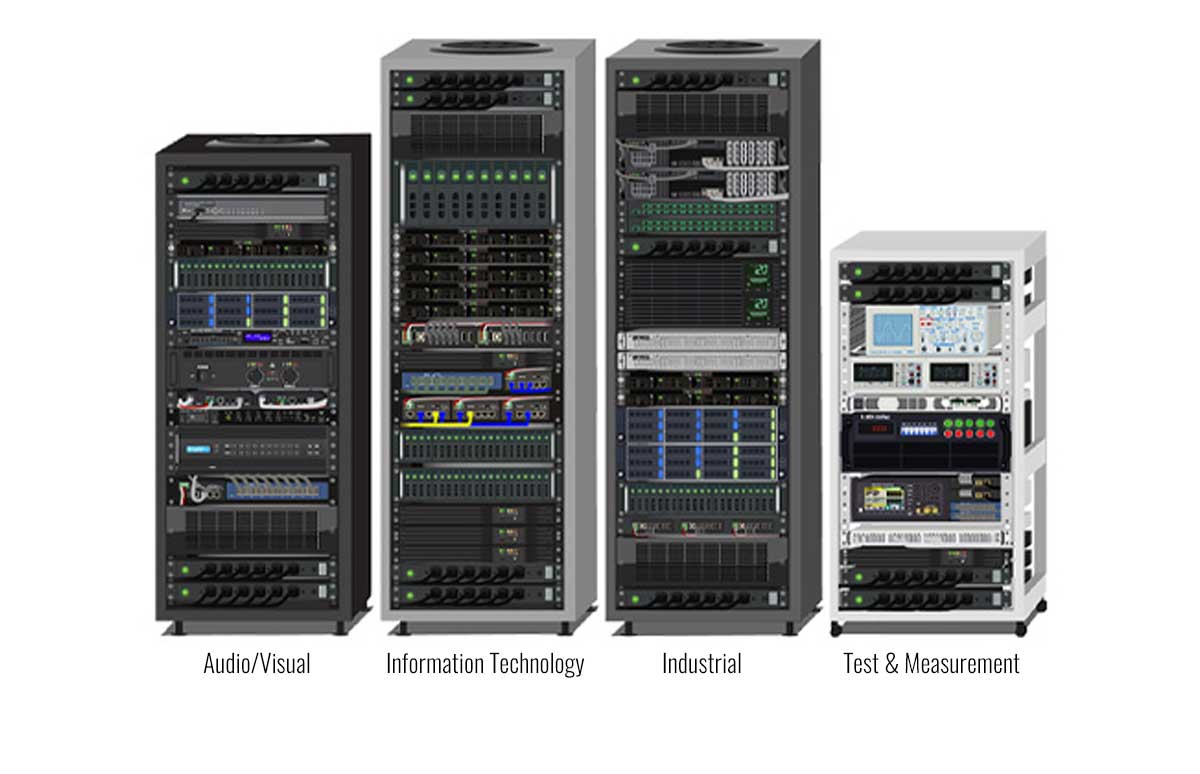Select the Information Technology rack image

488,337
